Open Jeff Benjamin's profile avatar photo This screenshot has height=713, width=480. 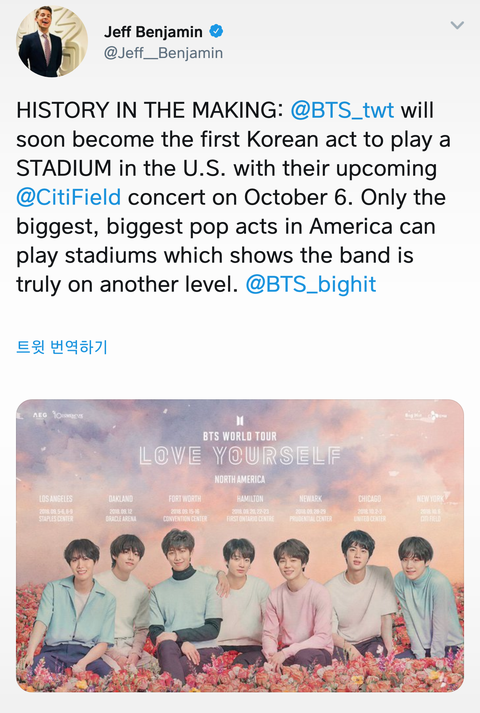click(51, 42)
